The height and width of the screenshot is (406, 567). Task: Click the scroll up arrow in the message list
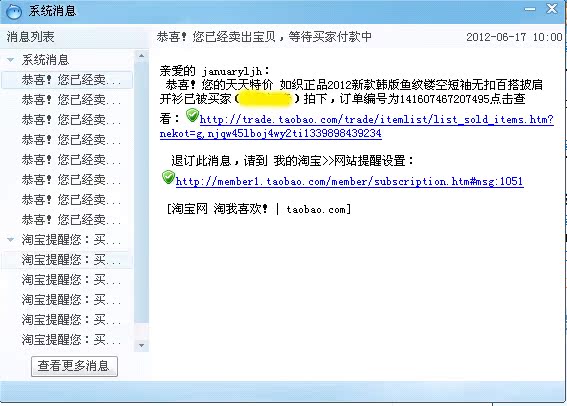(x=141, y=56)
